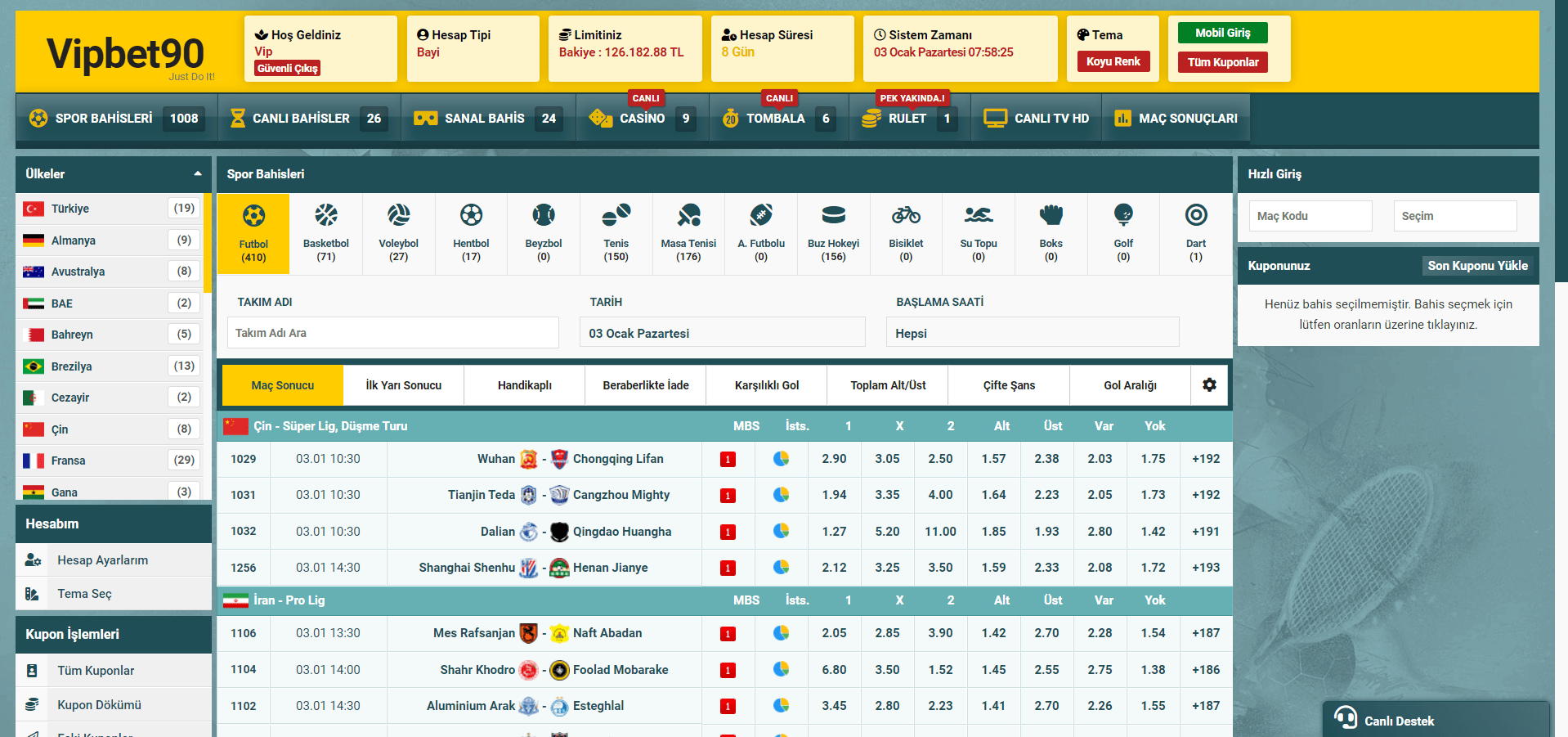The height and width of the screenshot is (737, 1568).
Task: Select the Masa Tenisi sport icon
Action: tap(688, 215)
